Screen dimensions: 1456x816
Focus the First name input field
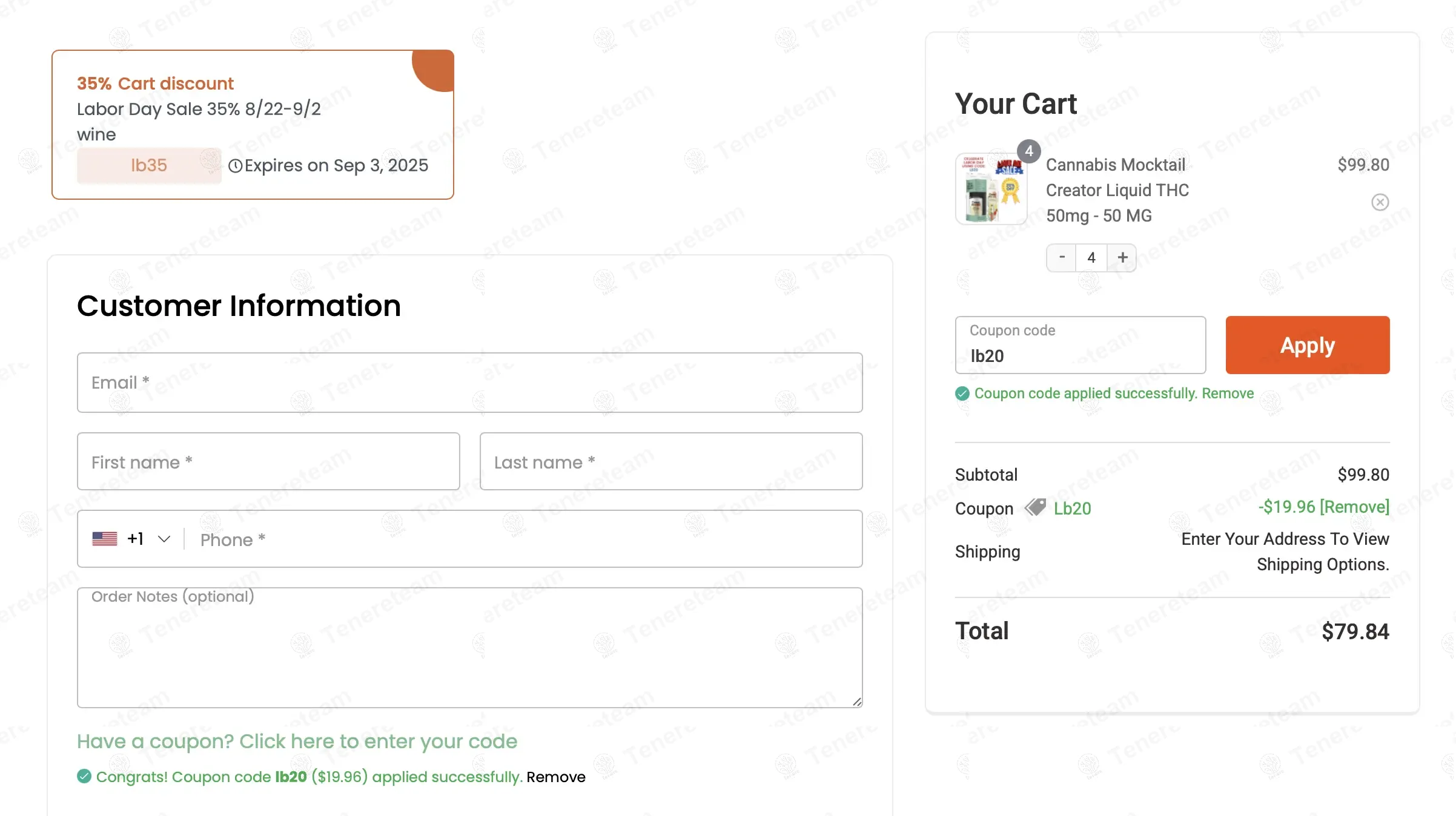[x=268, y=461]
